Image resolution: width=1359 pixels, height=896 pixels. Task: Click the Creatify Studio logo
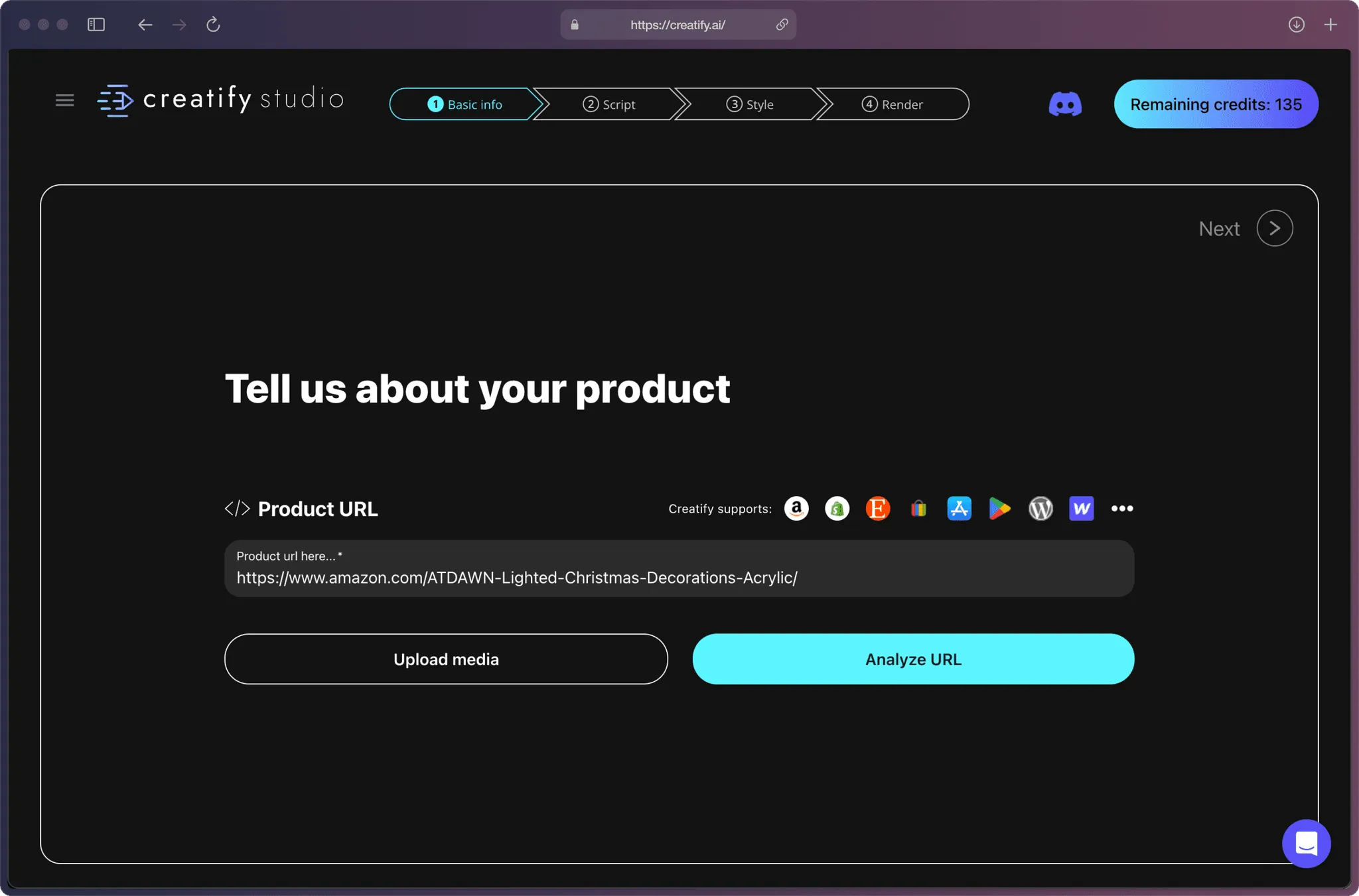(220, 99)
